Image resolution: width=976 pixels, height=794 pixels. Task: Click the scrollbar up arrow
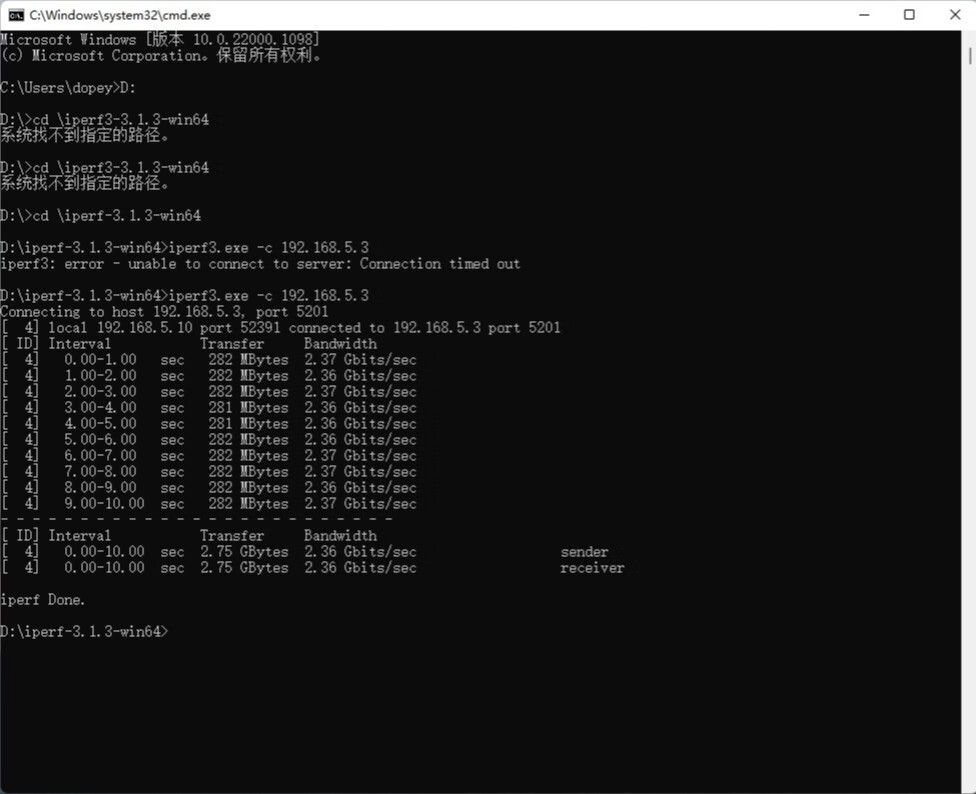pyautogui.click(x=968, y=37)
